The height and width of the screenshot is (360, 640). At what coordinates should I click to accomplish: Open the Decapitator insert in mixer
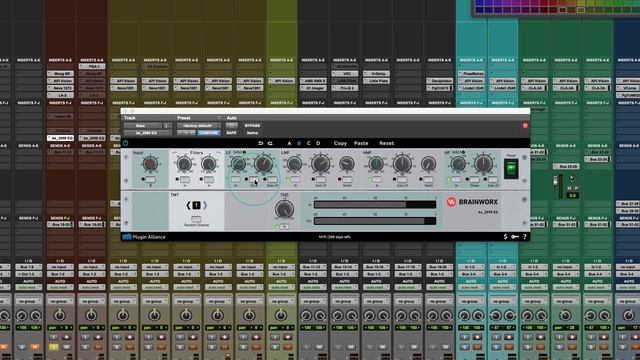[x=440, y=81]
